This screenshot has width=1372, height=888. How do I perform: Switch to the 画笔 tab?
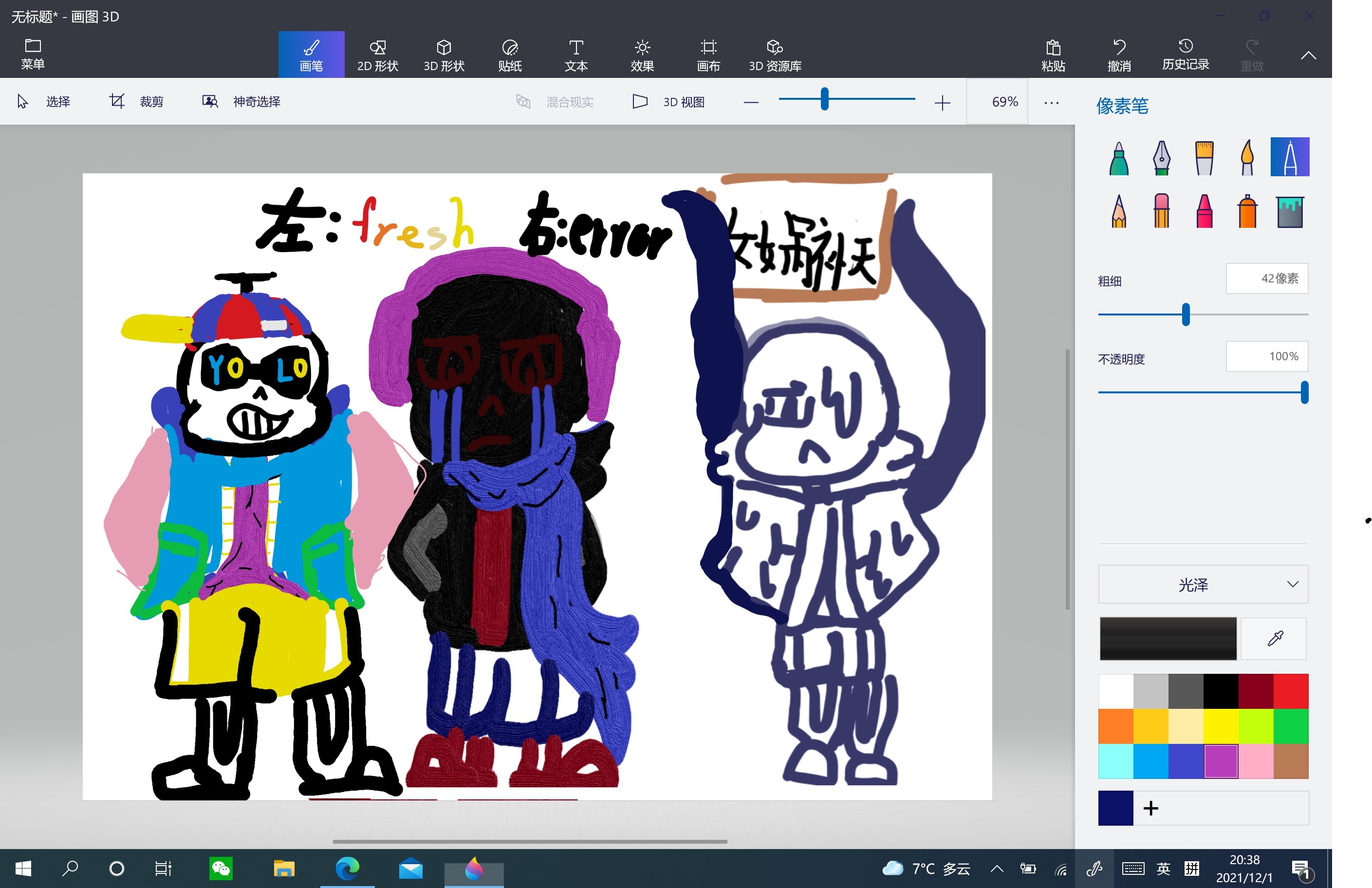tap(311, 55)
